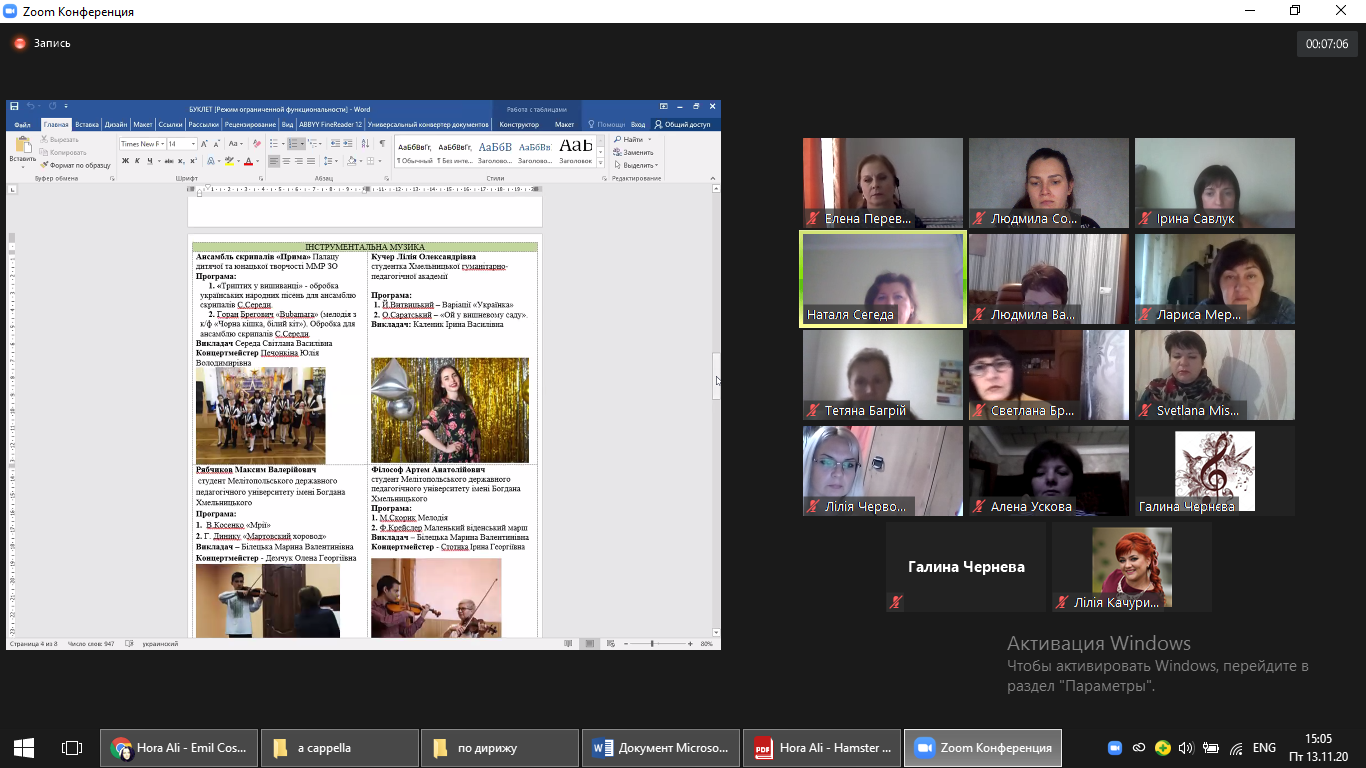Click muted microphone icon on Ірина Савлук tile
This screenshot has width=1366, height=768.
1146,219
